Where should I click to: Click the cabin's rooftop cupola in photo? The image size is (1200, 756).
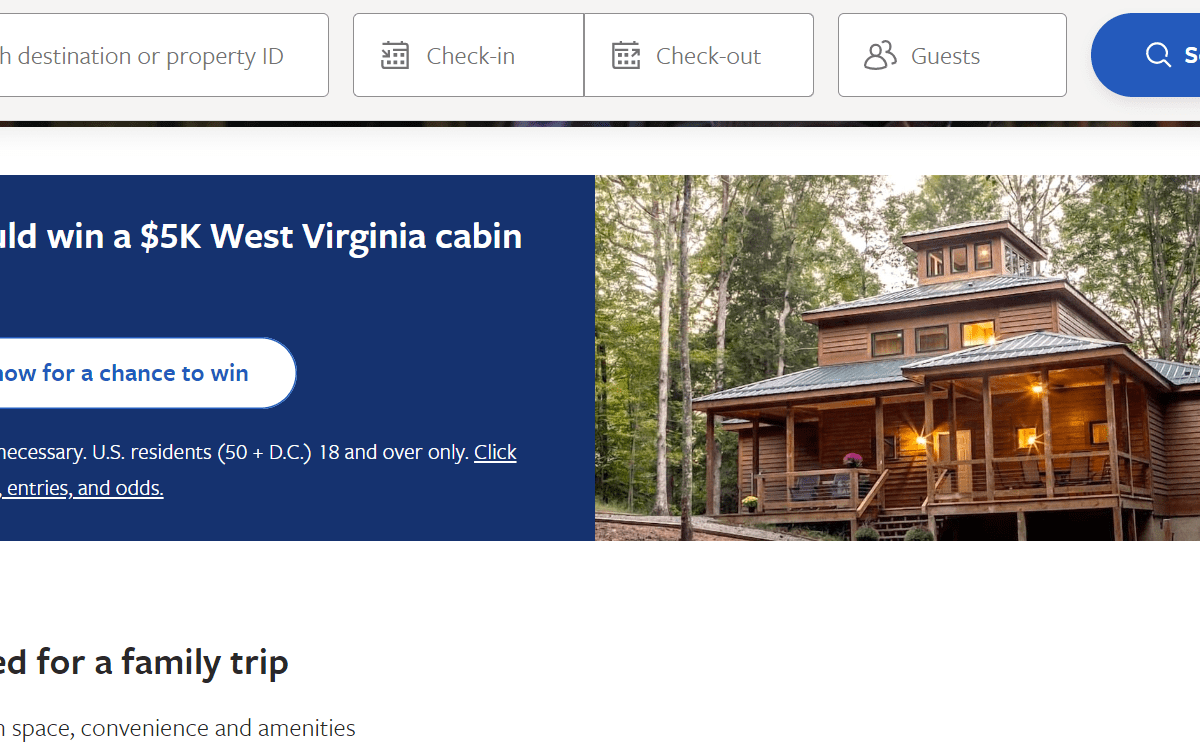click(x=962, y=254)
